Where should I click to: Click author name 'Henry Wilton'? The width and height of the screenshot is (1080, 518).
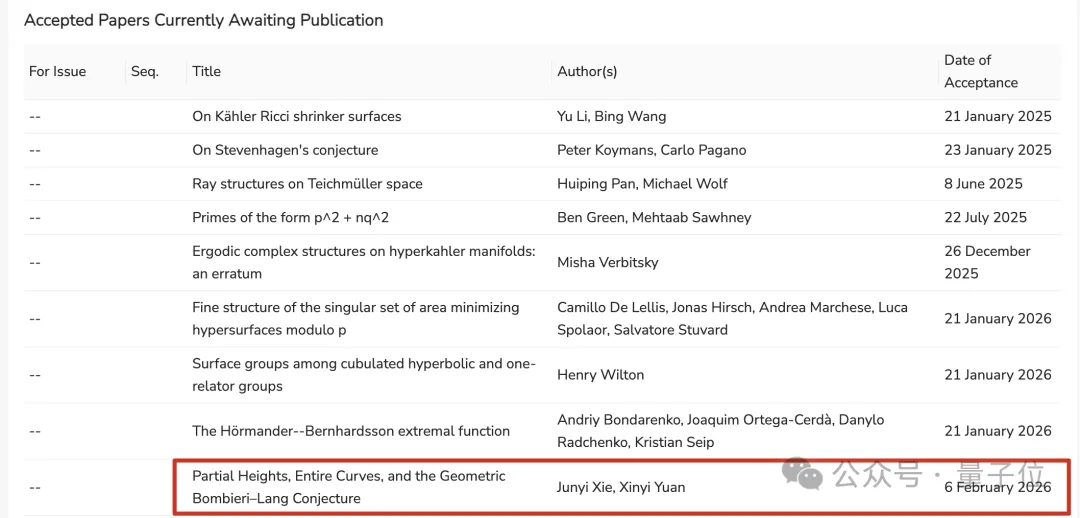600,374
